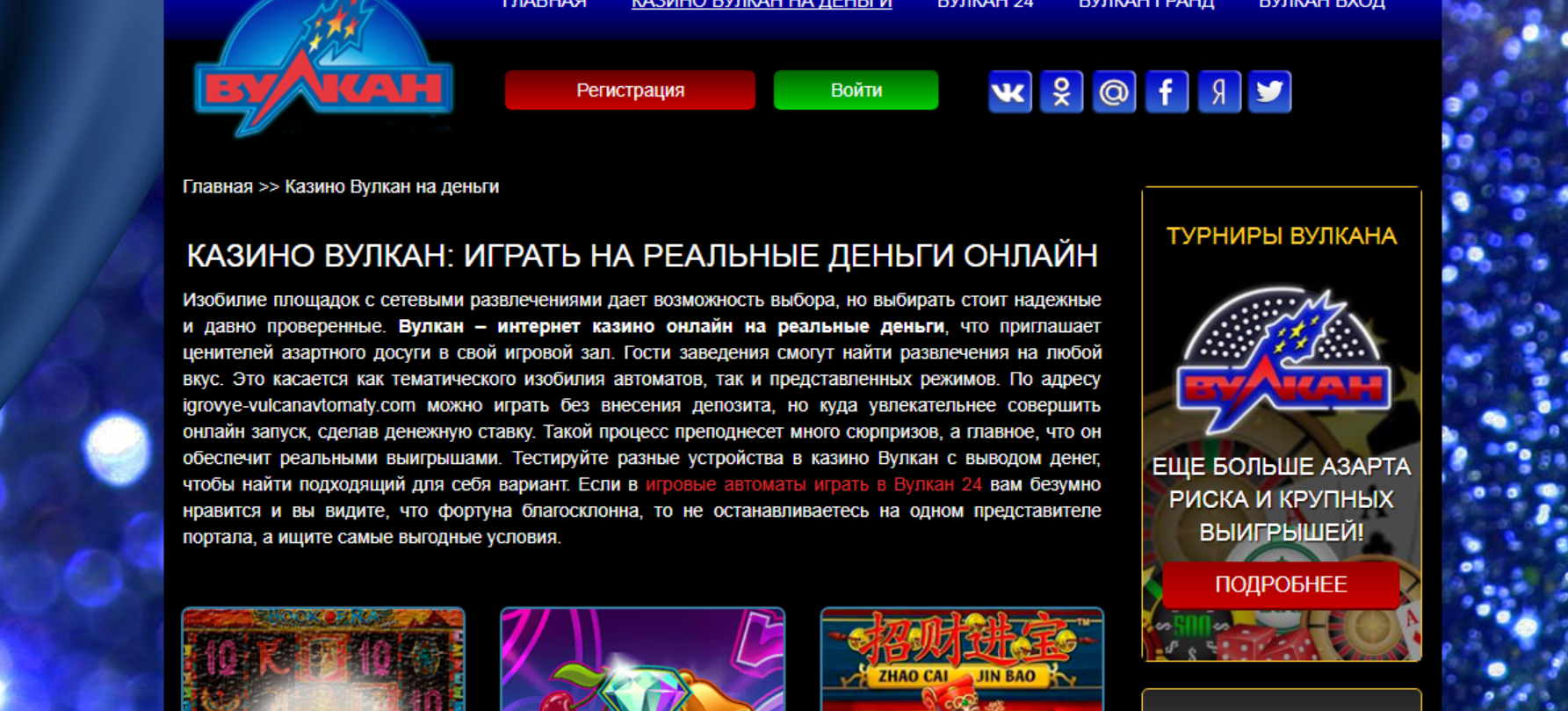Open the Вулкан Вход menu item
The height and width of the screenshot is (711, 1568).
point(1322,4)
